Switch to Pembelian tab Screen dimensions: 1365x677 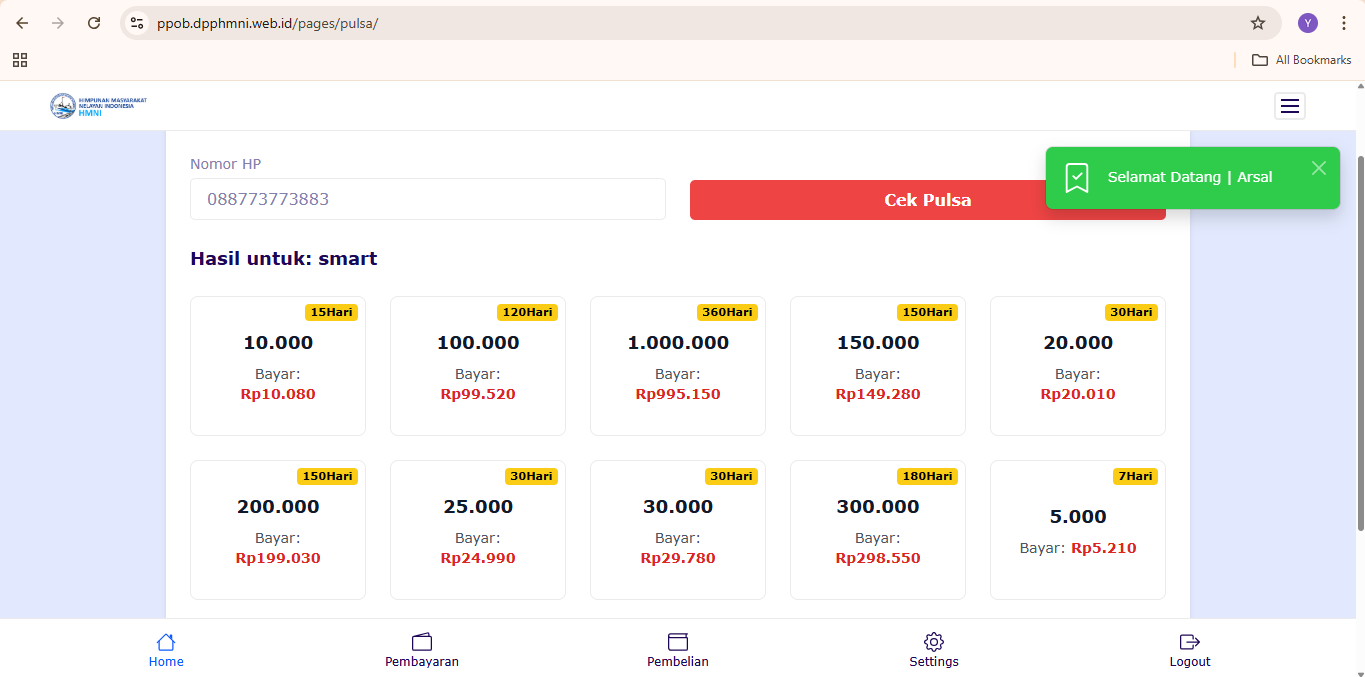coord(678,650)
